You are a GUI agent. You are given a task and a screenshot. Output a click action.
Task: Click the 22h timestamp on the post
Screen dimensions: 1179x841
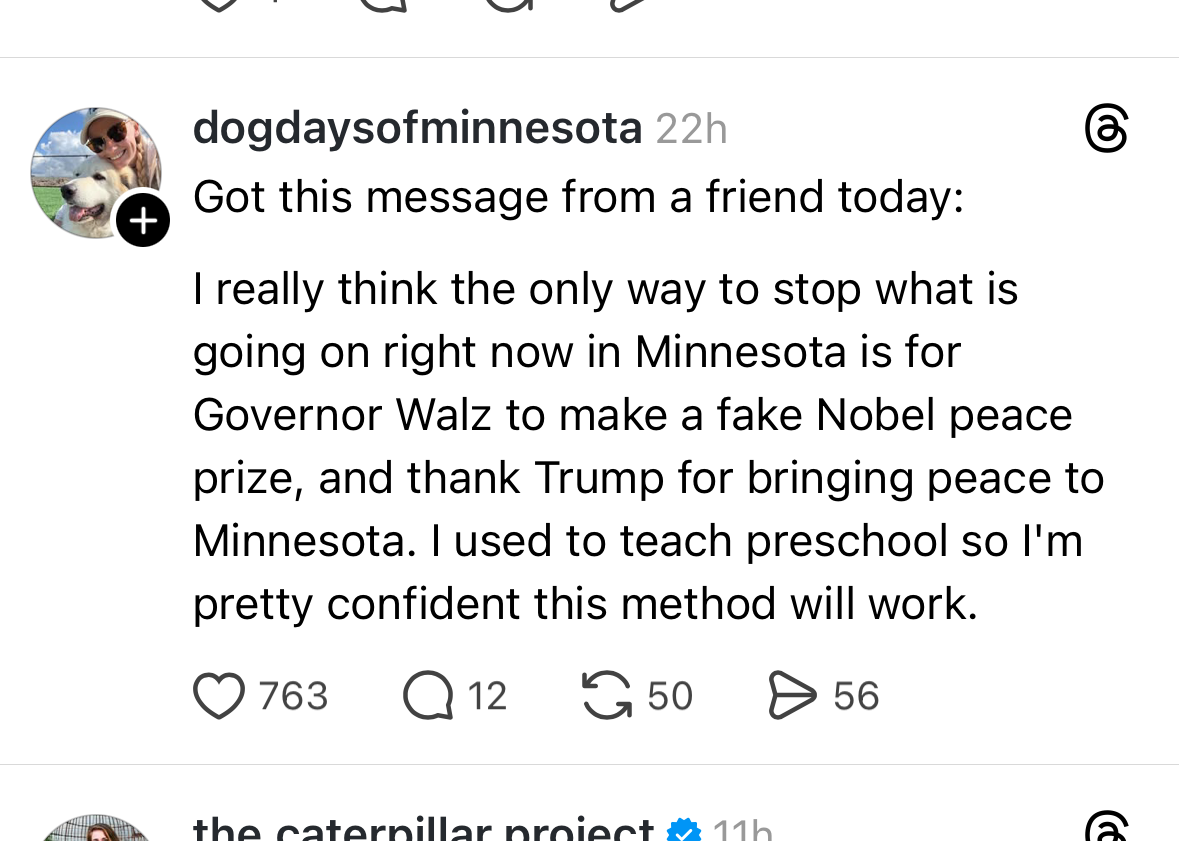pyautogui.click(x=691, y=130)
